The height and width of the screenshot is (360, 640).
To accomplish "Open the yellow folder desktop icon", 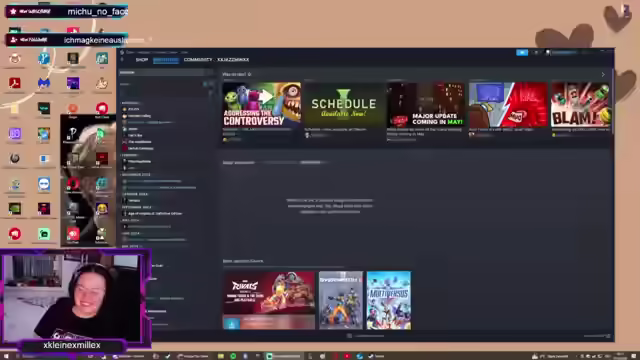I will (x=15, y=109).
